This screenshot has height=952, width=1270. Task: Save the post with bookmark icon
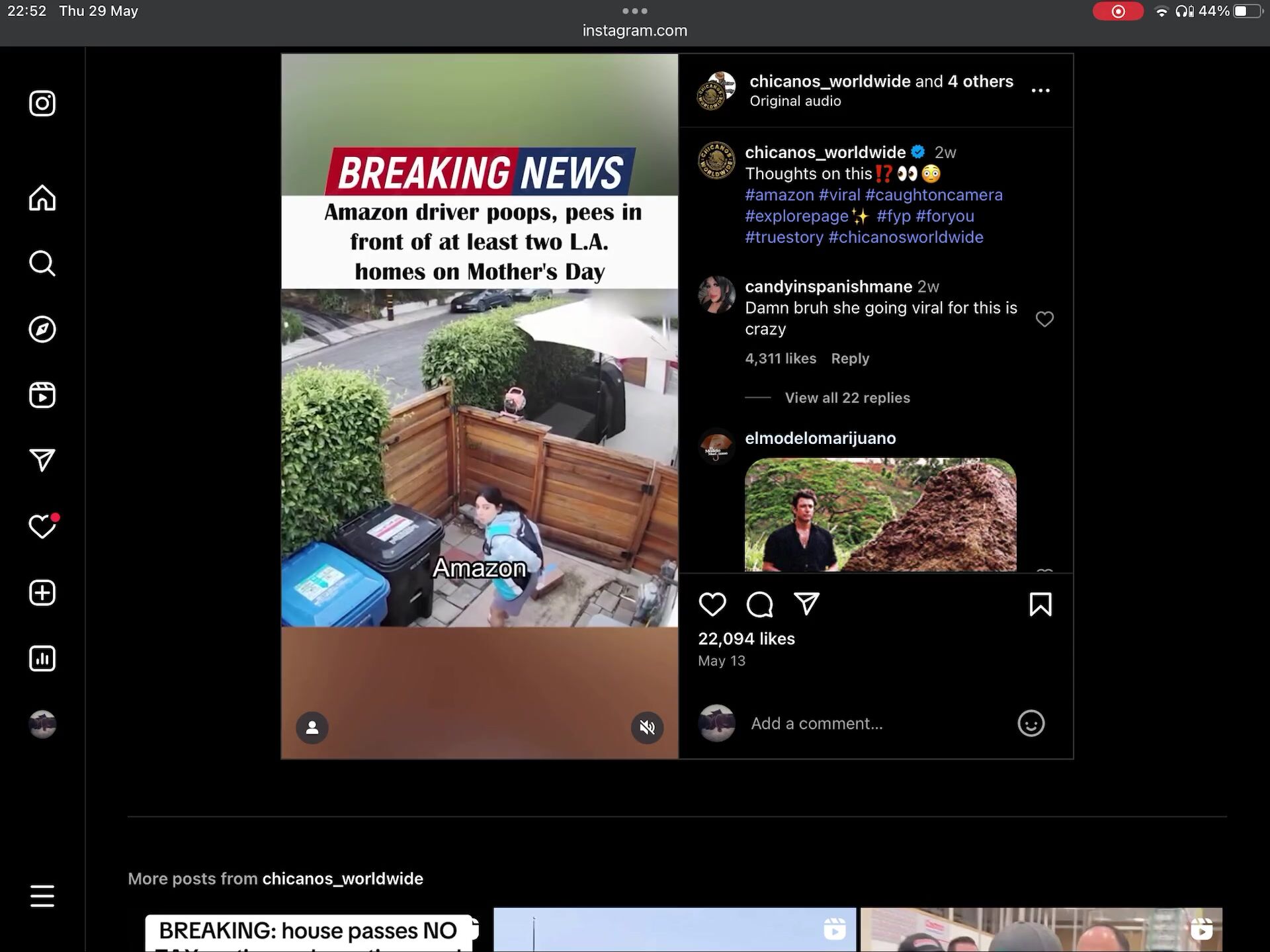click(x=1040, y=604)
